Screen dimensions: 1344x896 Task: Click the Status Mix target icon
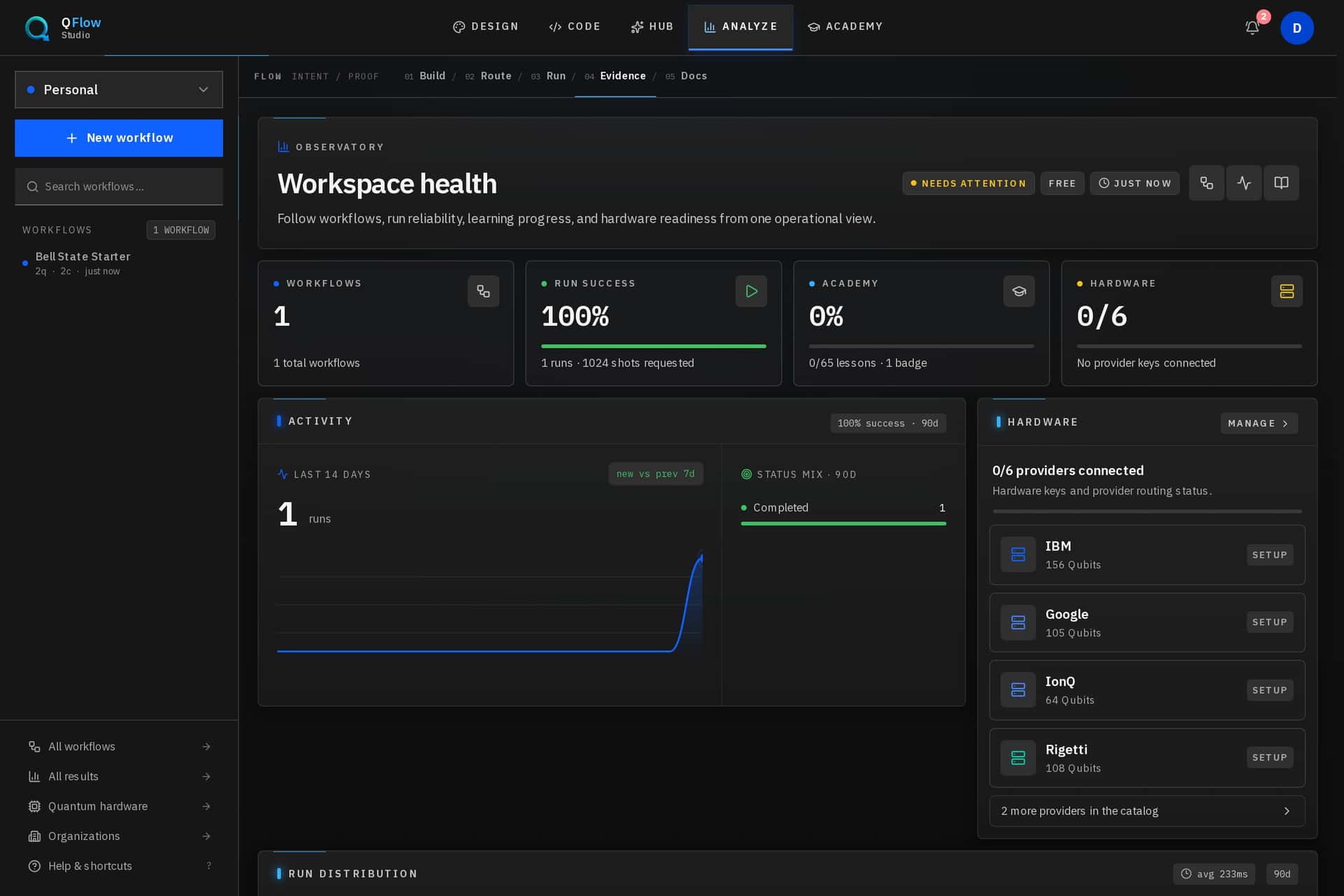[746, 474]
